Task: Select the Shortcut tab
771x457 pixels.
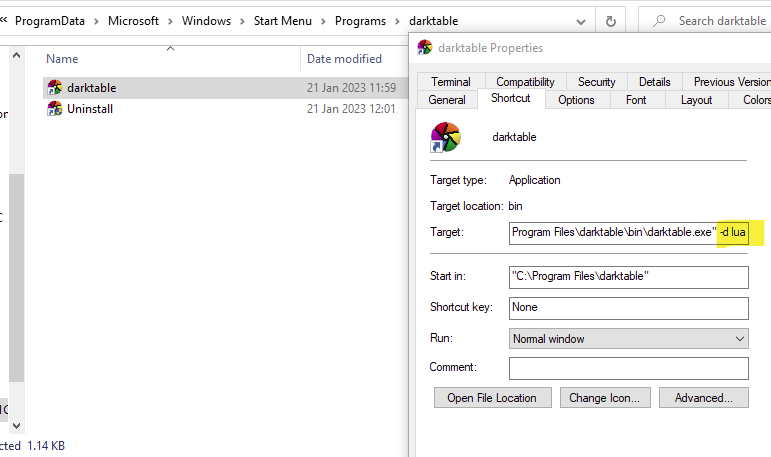Action: tap(510, 98)
